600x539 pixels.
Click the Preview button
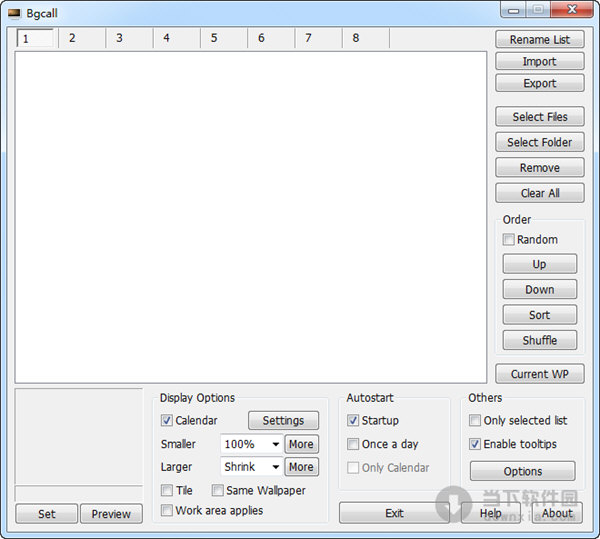click(x=111, y=514)
